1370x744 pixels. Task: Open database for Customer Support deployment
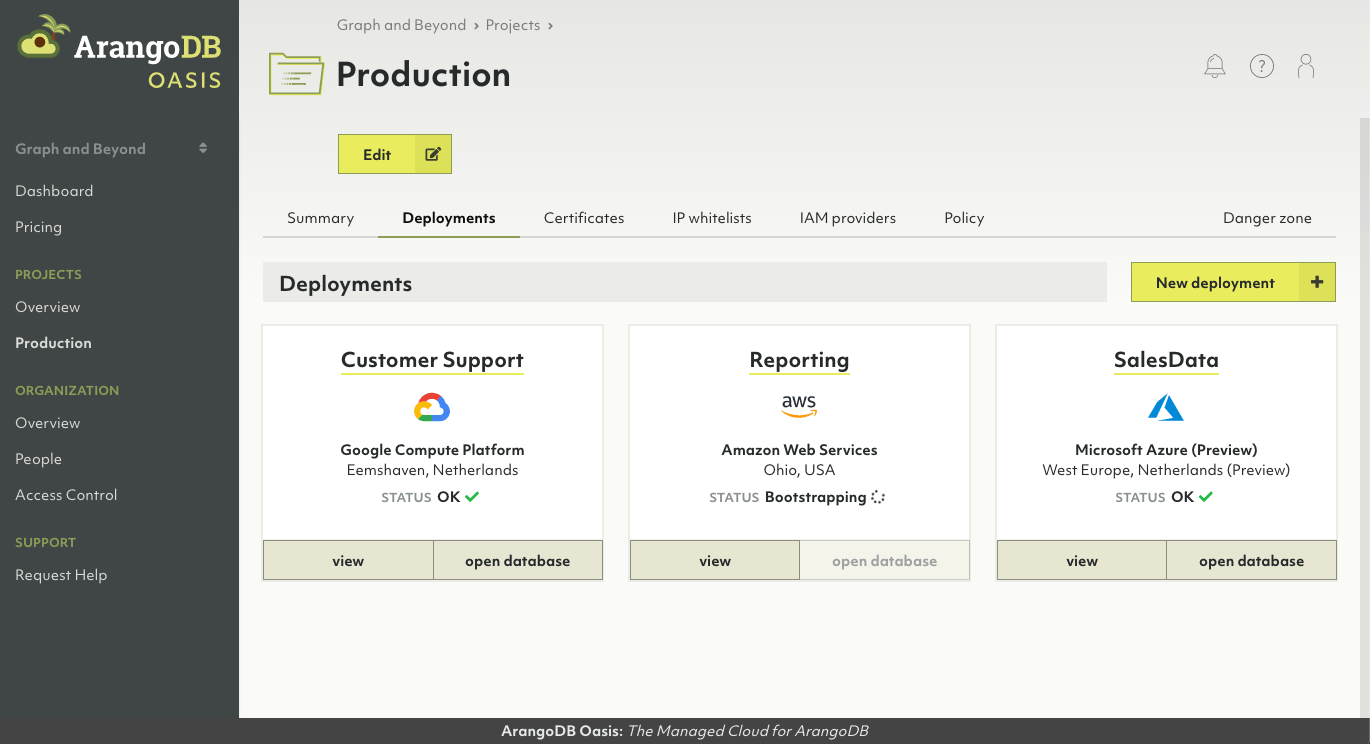(517, 561)
